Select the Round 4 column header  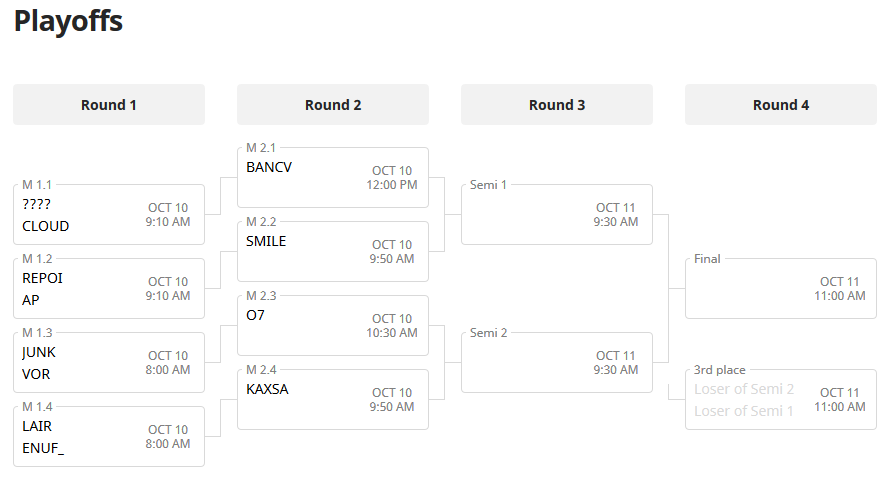(781, 105)
